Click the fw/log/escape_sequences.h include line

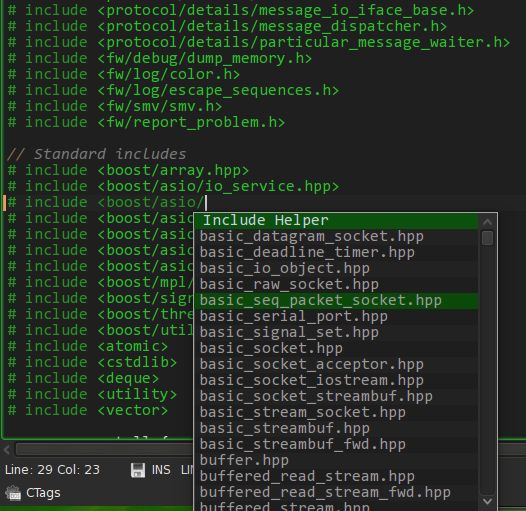click(x=173, y=90)
